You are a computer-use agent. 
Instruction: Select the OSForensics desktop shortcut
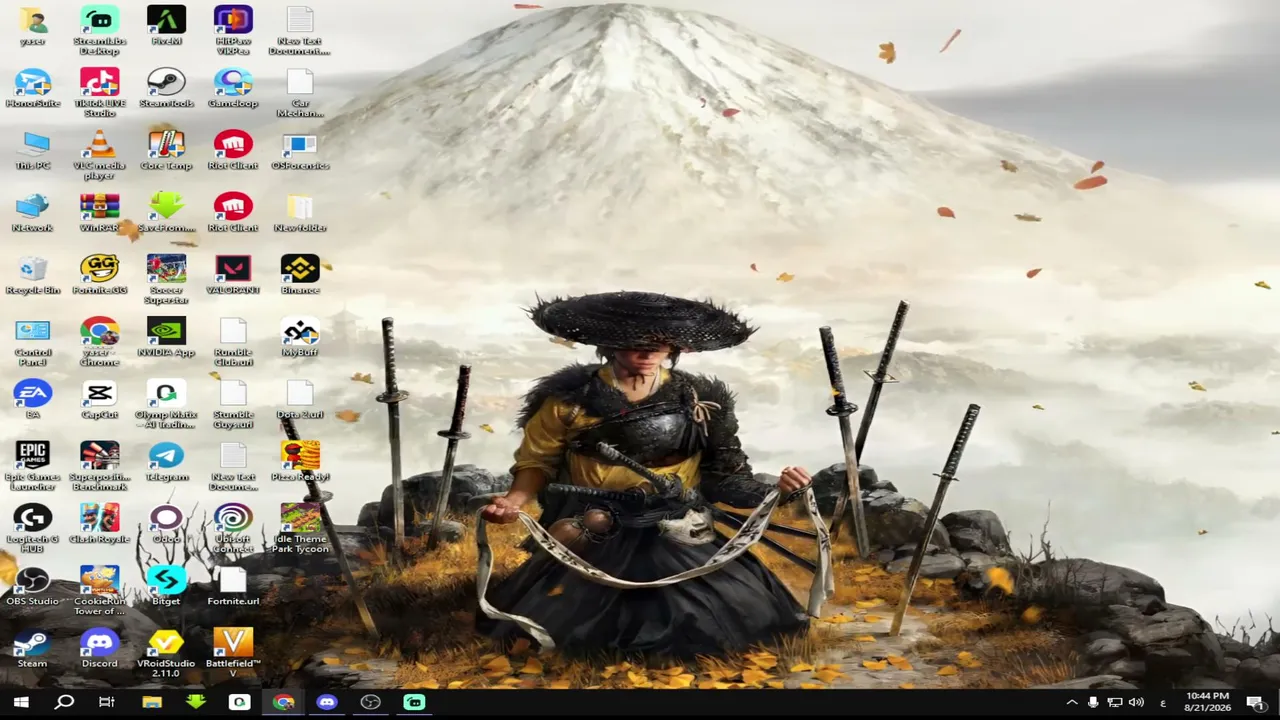click(300, 150)
